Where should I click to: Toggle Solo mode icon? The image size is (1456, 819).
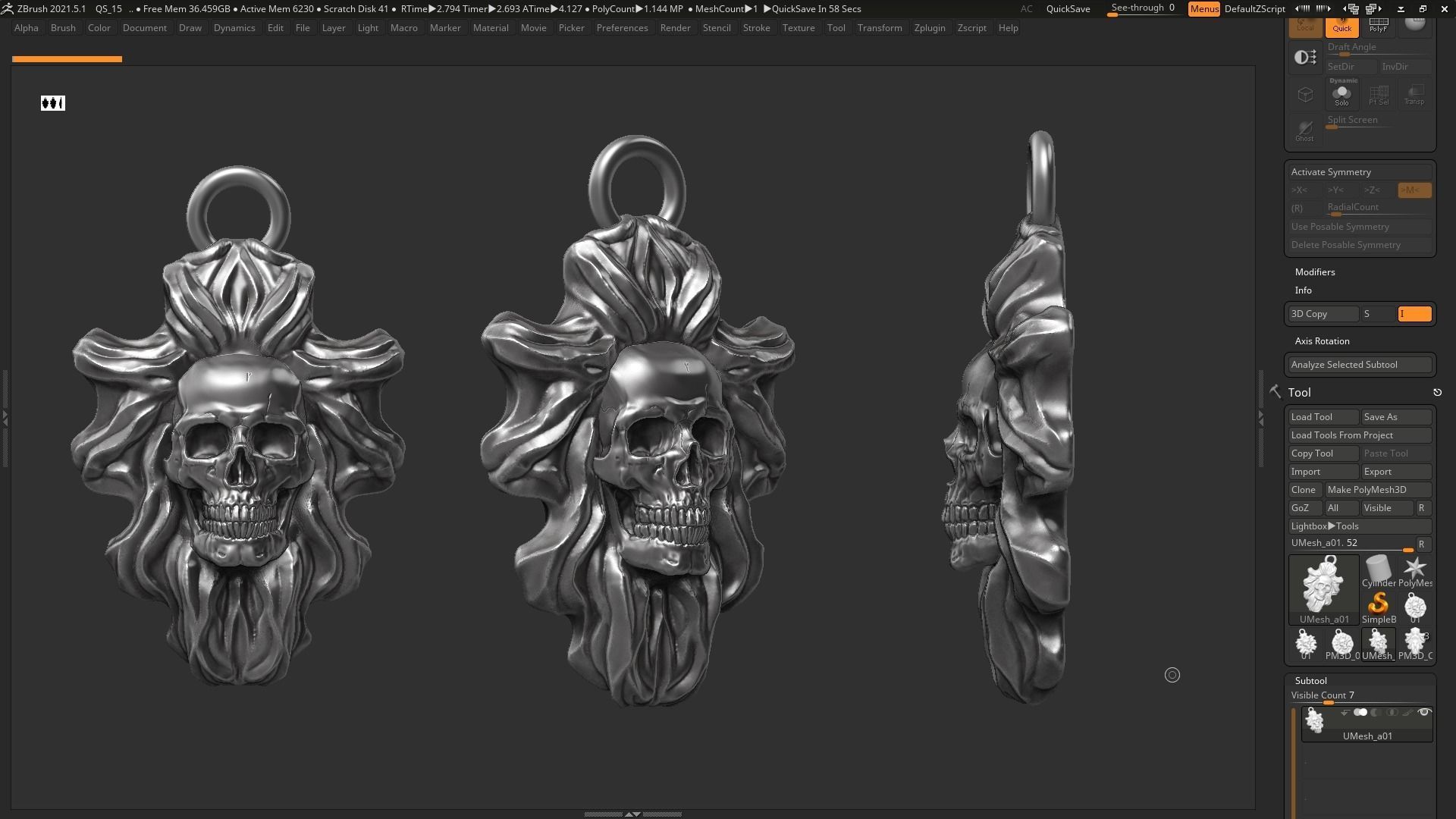(x=1341, y=94)
